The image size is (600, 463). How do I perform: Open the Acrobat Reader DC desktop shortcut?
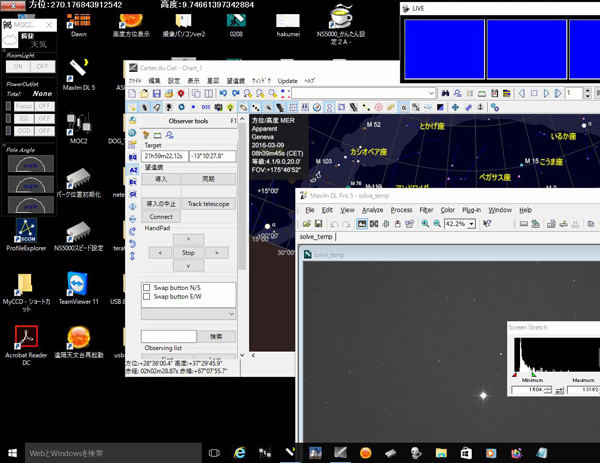click(26, 346)
